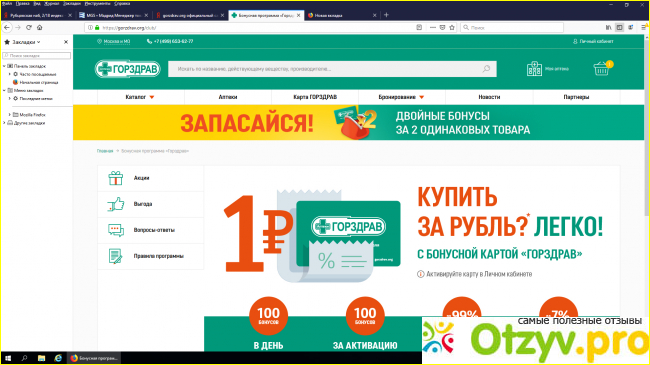Click the address bar URL
Viewport: 650px width, 365px height.
pos(129,28)
